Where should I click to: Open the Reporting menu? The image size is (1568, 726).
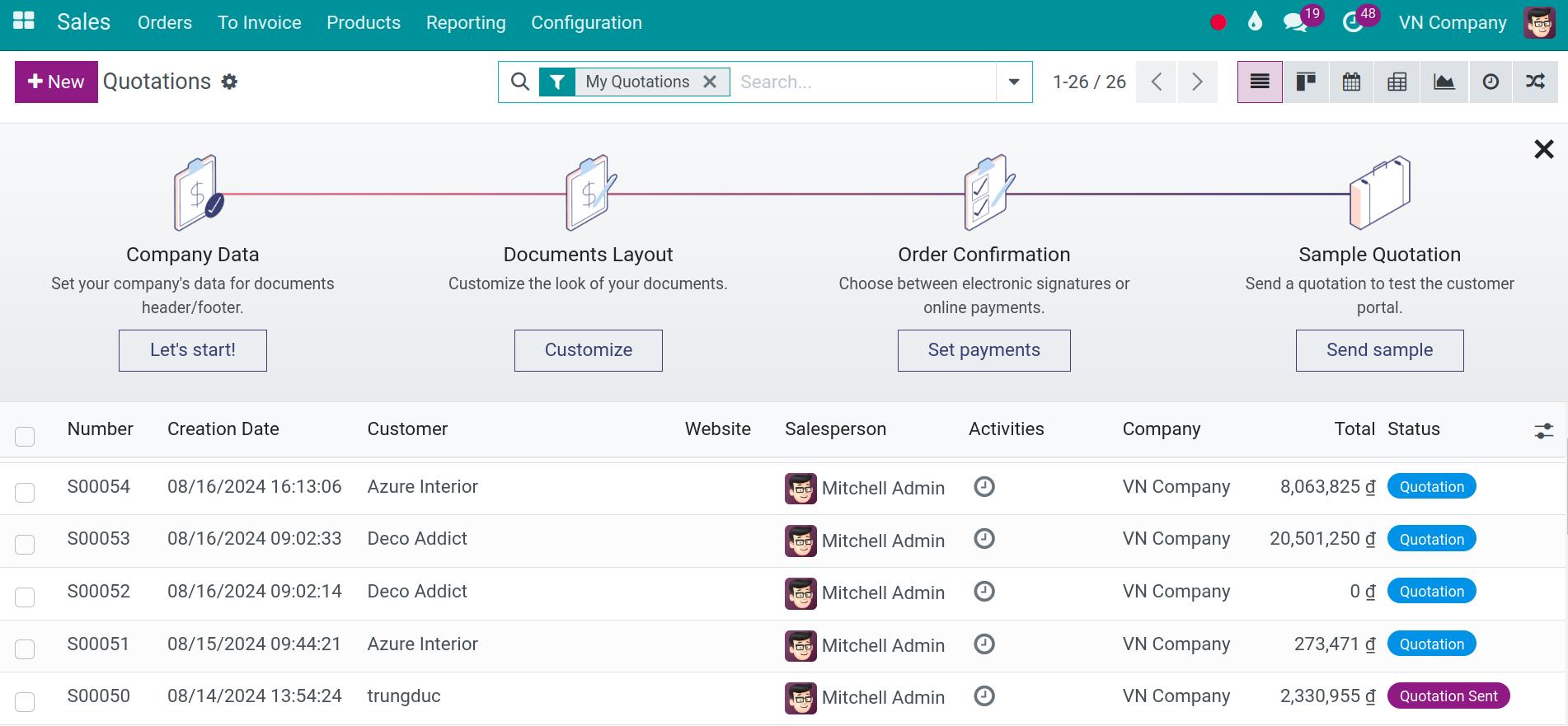click(466, 22)
